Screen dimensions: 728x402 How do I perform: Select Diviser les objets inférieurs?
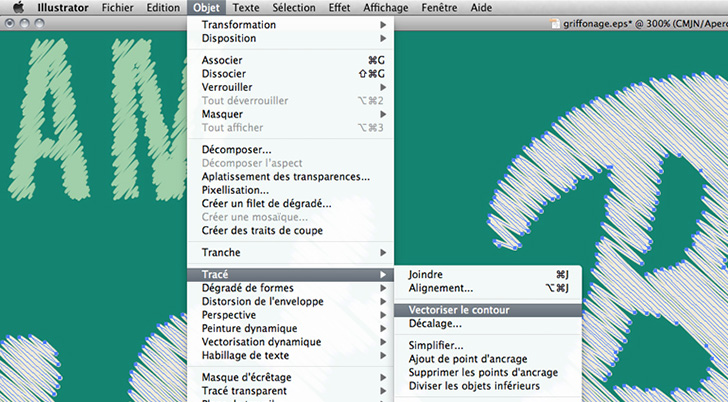click(x=488, y=386)
